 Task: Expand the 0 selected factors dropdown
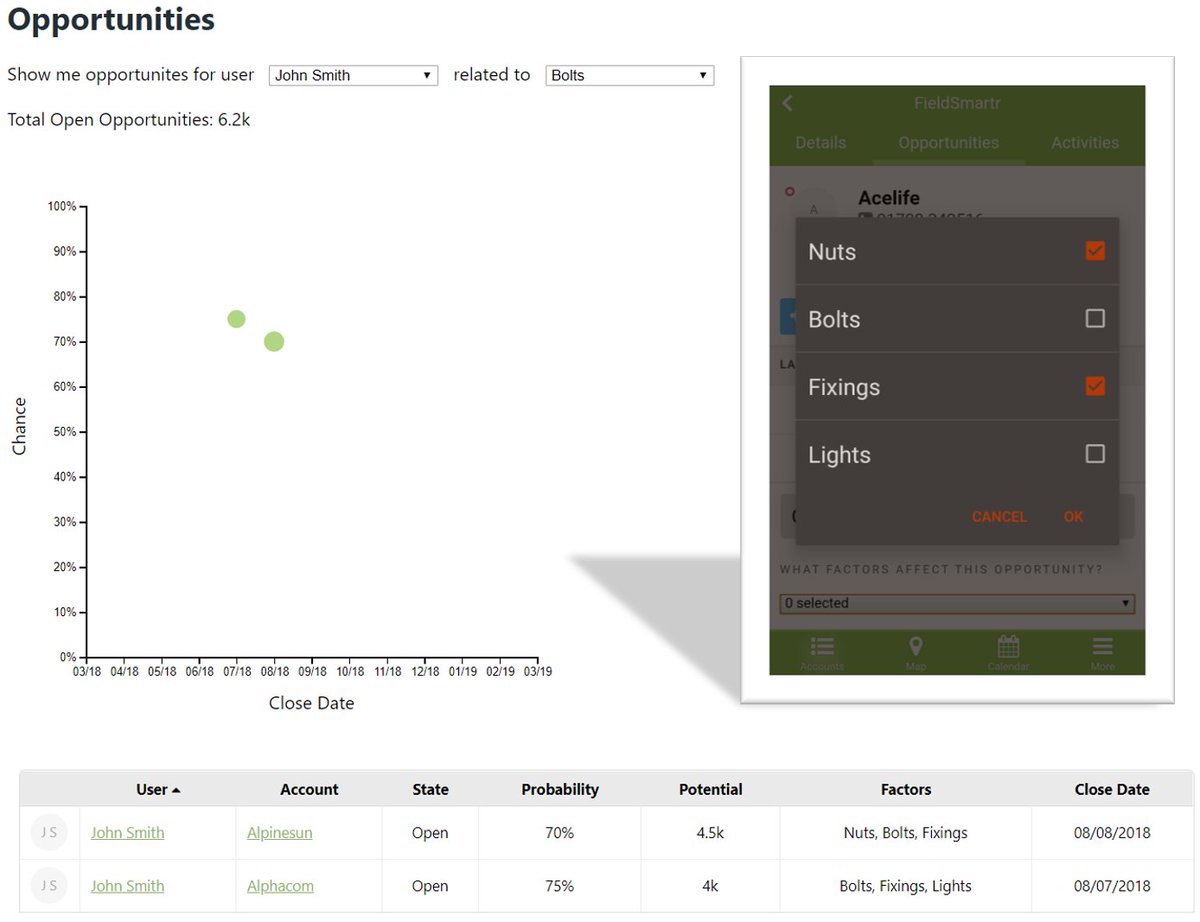pos(956,603)
